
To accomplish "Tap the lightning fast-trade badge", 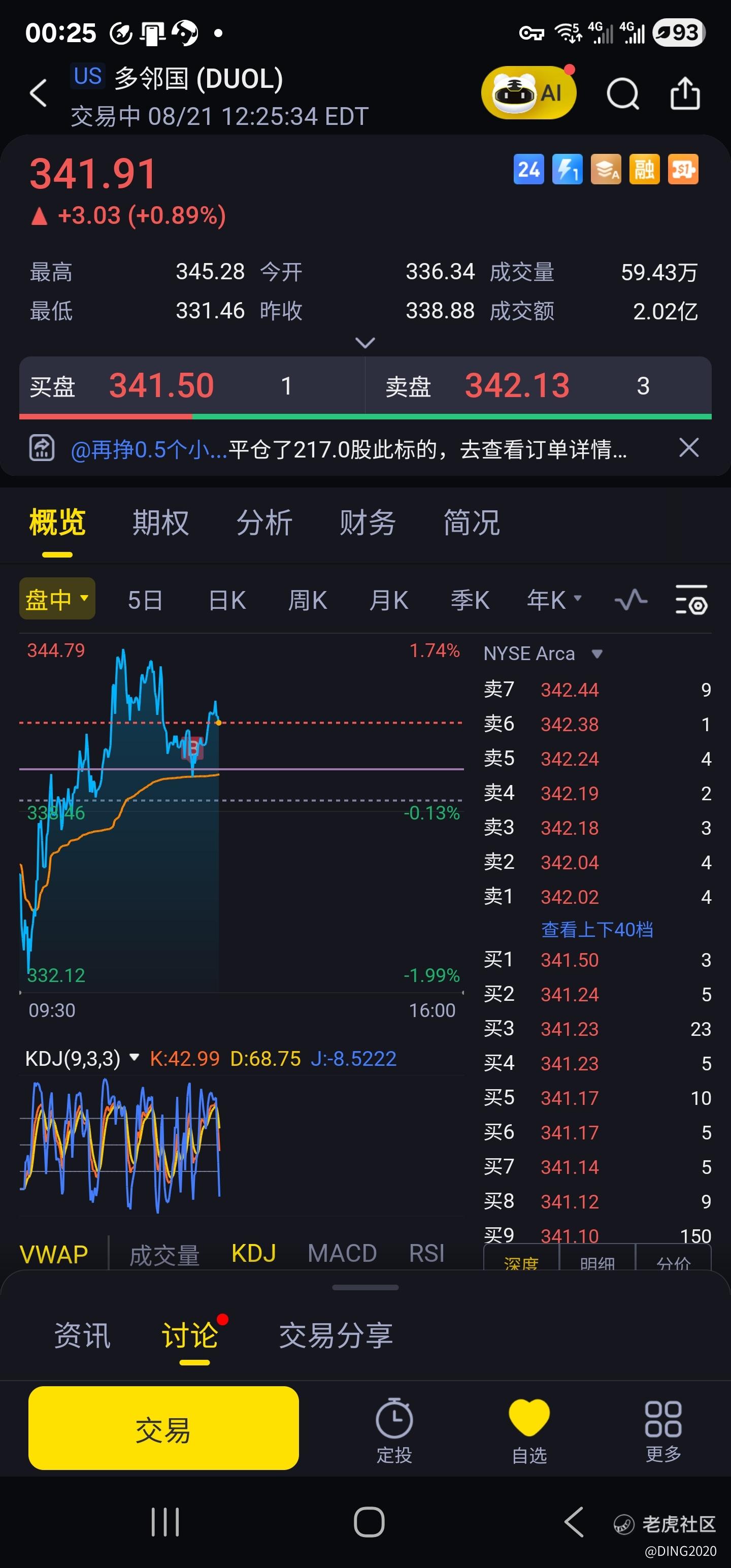I will (x=567, y=169).
